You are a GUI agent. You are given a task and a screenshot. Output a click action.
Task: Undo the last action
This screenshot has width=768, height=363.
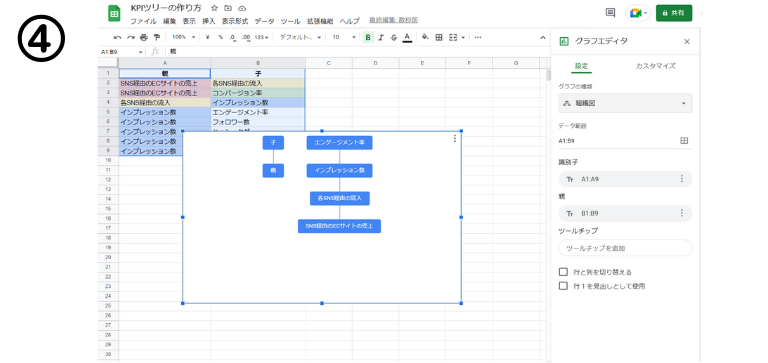coord(118,37)
